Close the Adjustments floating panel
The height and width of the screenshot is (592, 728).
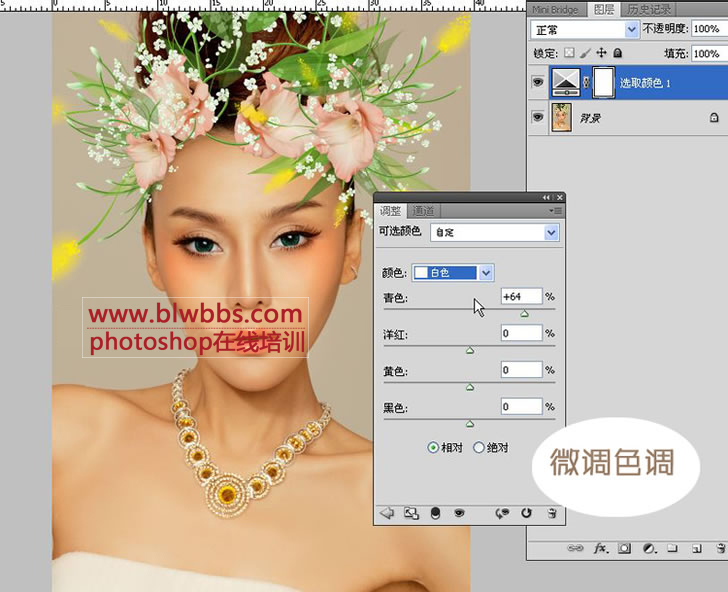(560, 197)
